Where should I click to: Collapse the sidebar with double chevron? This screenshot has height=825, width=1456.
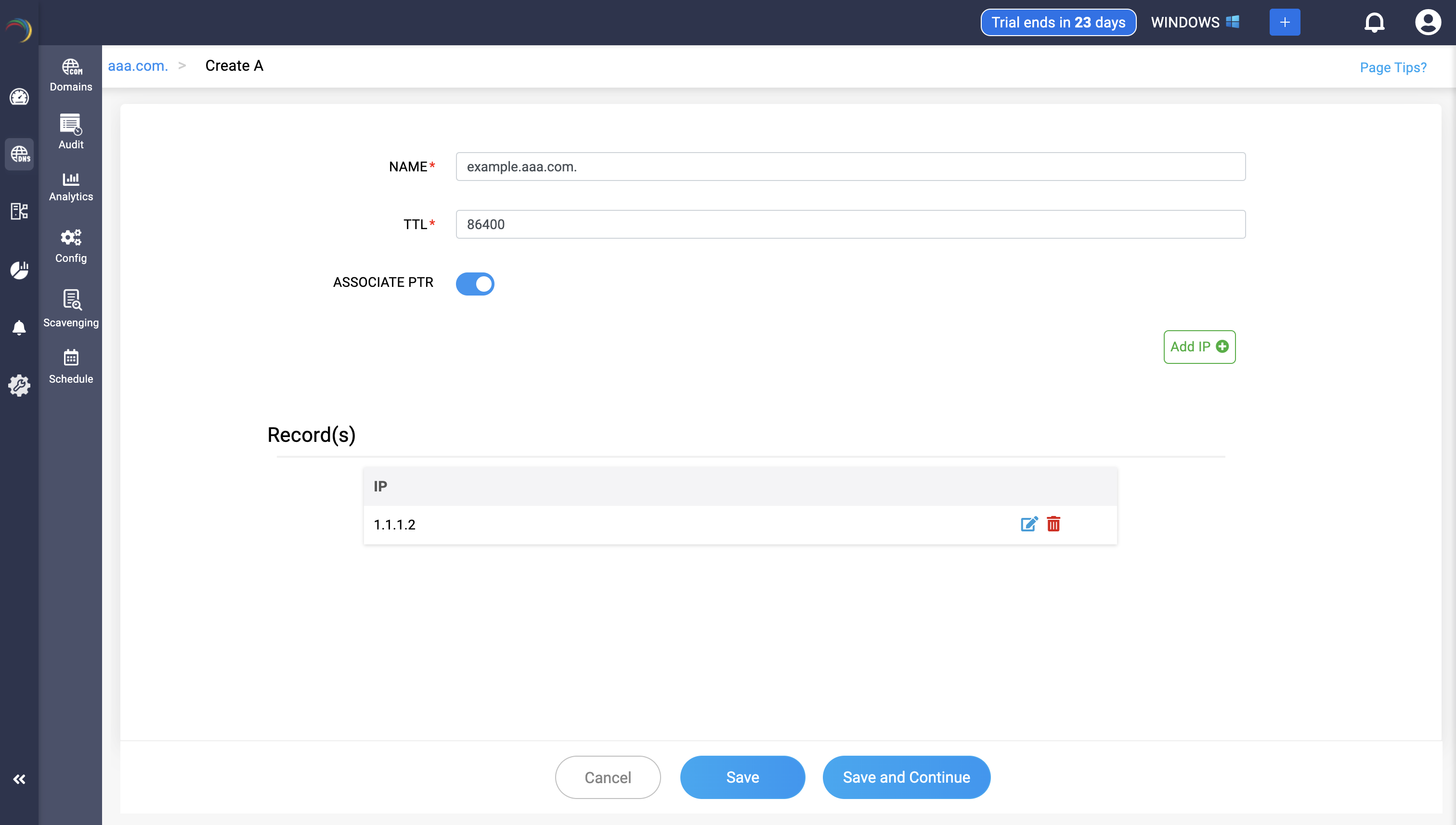click(19, 779)
